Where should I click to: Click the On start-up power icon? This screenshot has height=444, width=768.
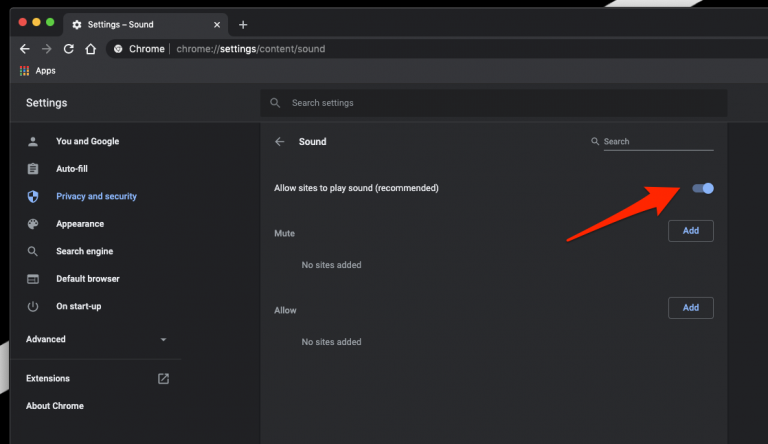pyautogui.click(x=33, y=307)
